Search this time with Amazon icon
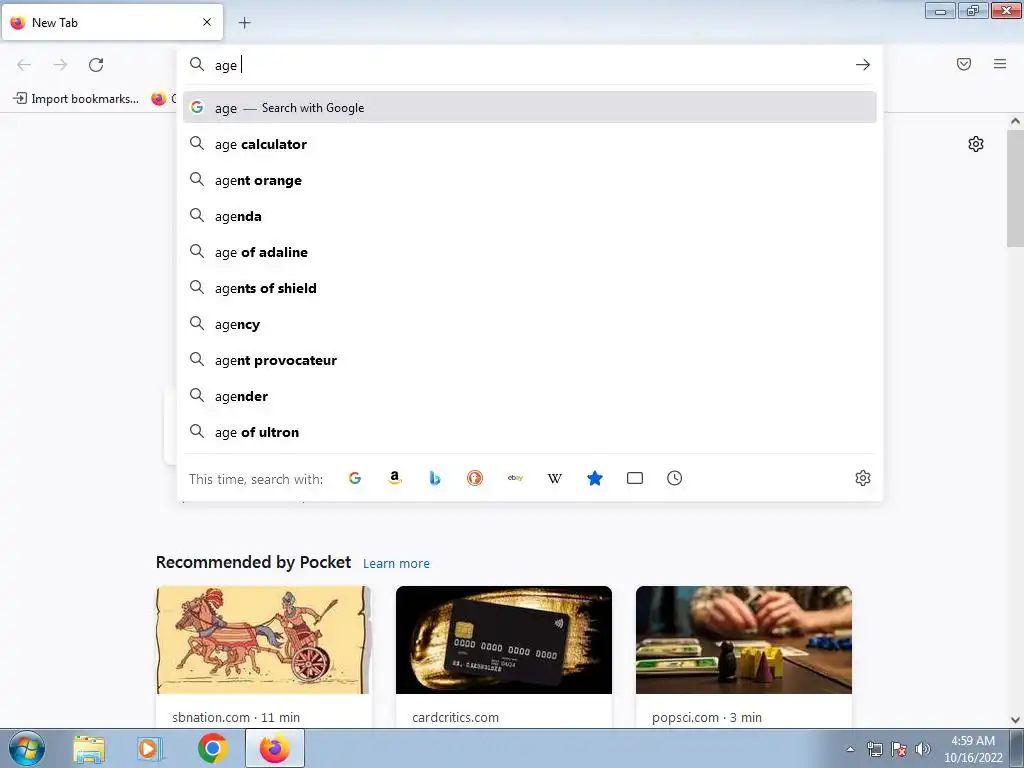 click(x=394, y=478)
